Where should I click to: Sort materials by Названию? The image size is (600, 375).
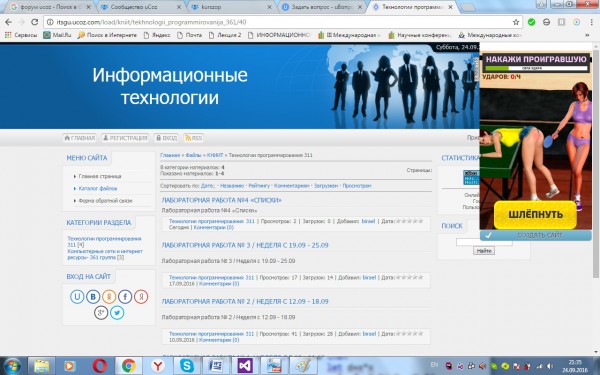232,186
